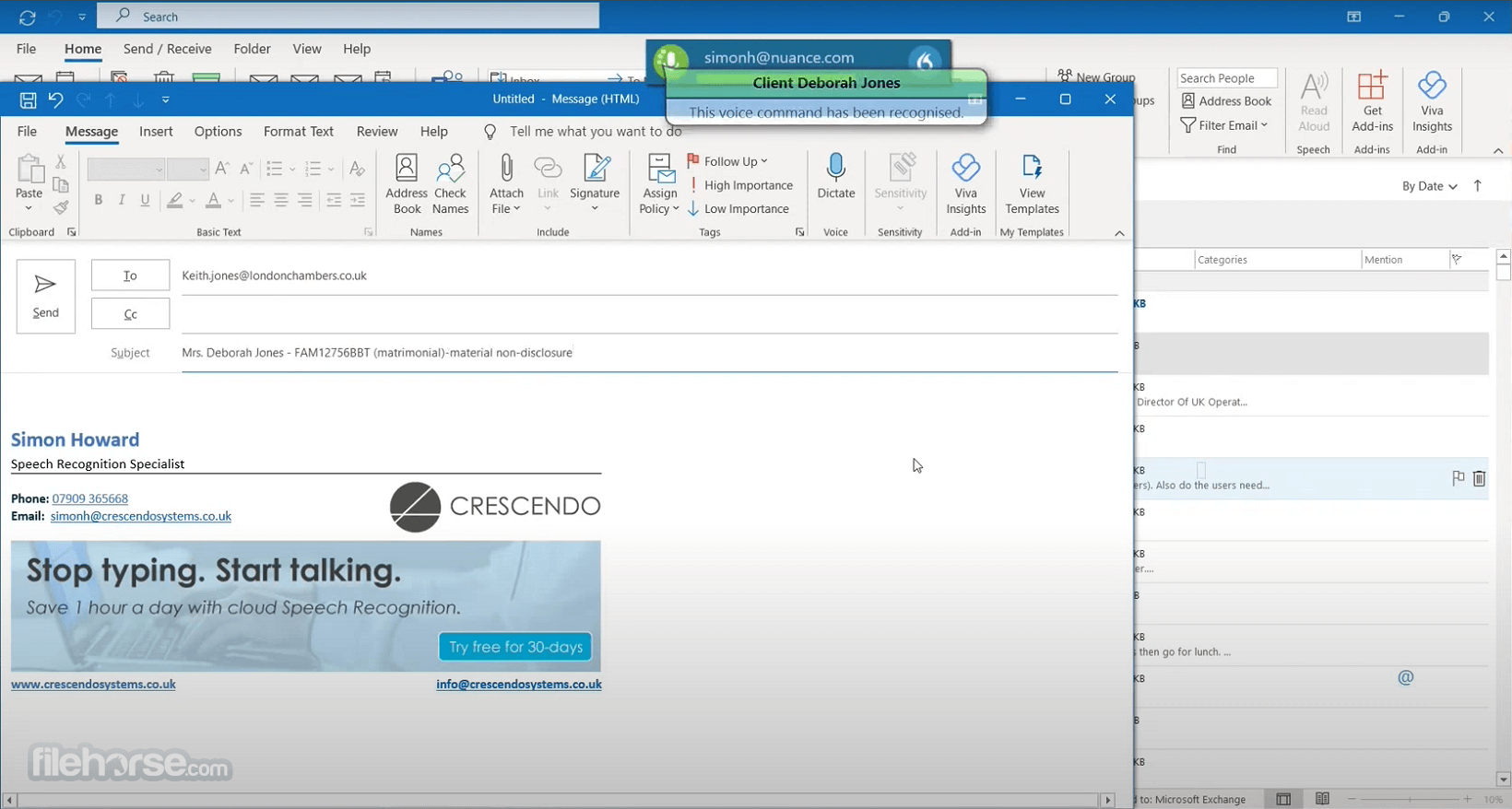Screen dimensions: 1512x809
Task: Open the simonh@crescendosystems.co.uk email link
Action: coord(141,516)
